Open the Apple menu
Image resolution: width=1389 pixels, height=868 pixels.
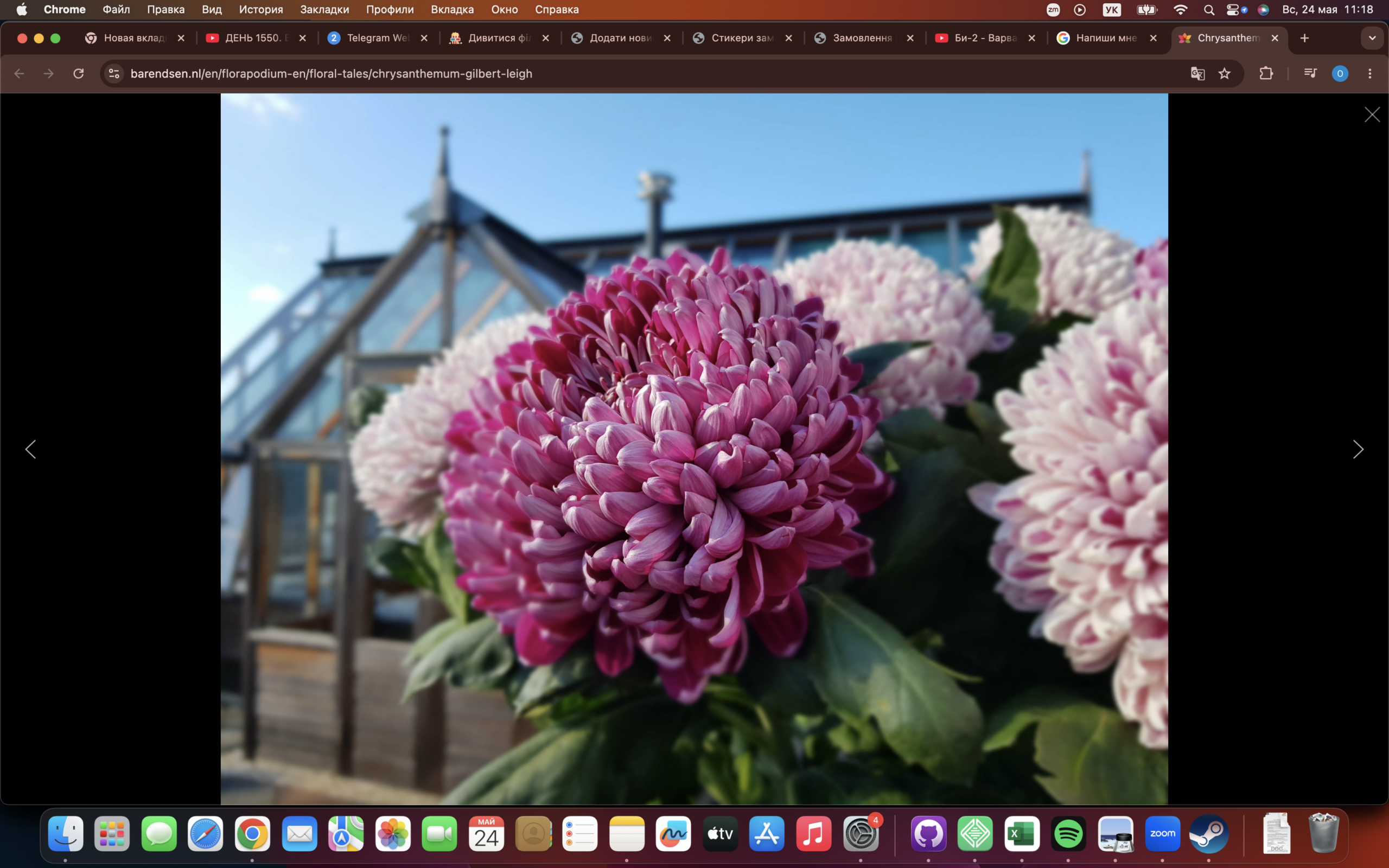[x=21, y=9]
